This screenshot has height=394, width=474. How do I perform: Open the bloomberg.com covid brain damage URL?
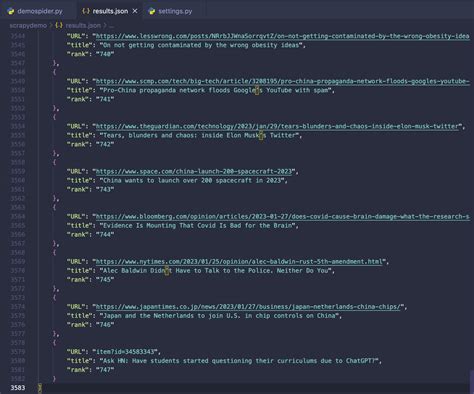pyautogui.click(x=282, y=217)
